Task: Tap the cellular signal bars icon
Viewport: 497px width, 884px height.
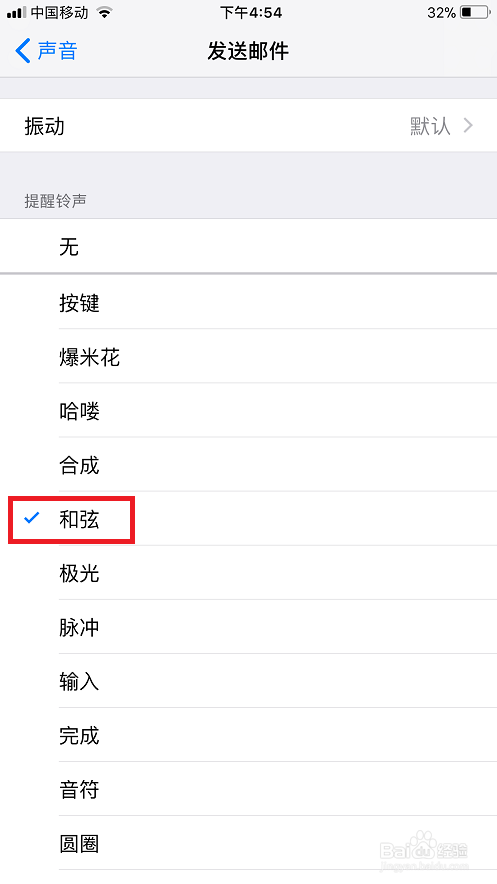Action: (x=16, y=12)
